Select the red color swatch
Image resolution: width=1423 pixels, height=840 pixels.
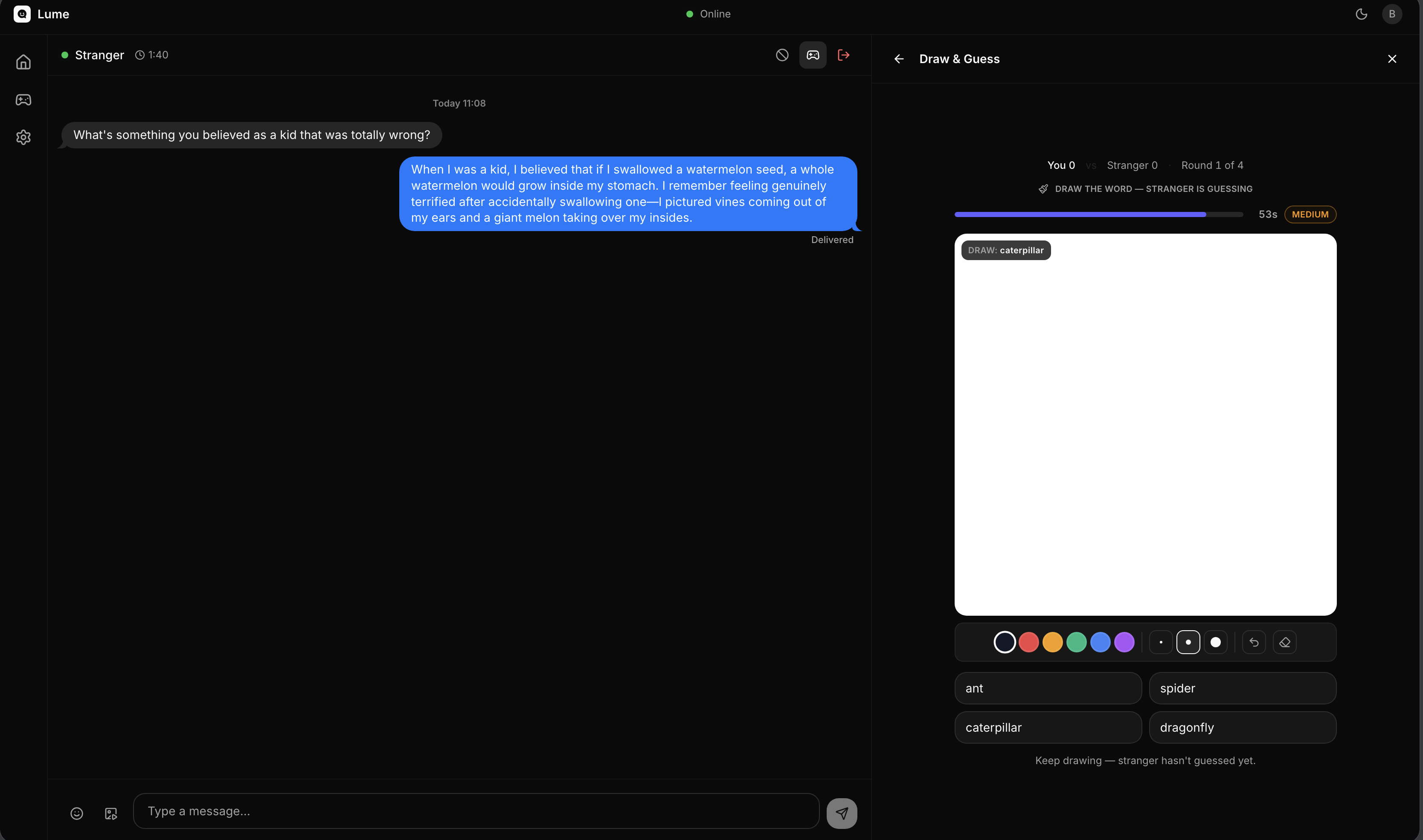tap(1028, 642)
